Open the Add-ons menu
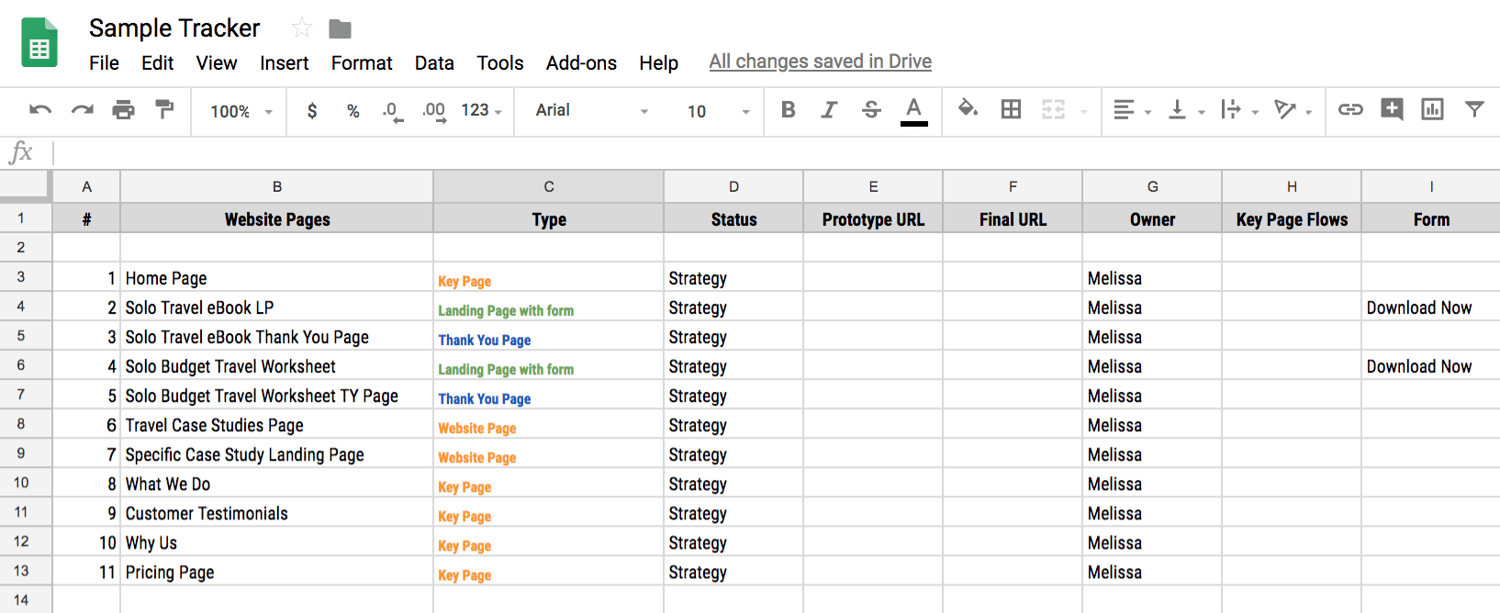Image resolution: width=1500 pixels, height=613 pixels. 581,62
